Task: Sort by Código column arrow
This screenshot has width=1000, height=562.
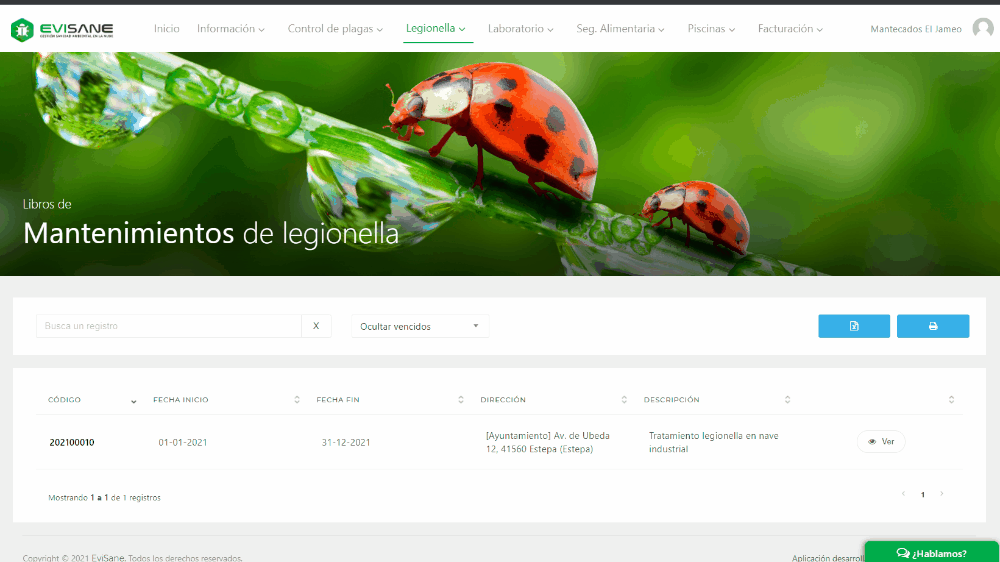Action: [134, 401]
